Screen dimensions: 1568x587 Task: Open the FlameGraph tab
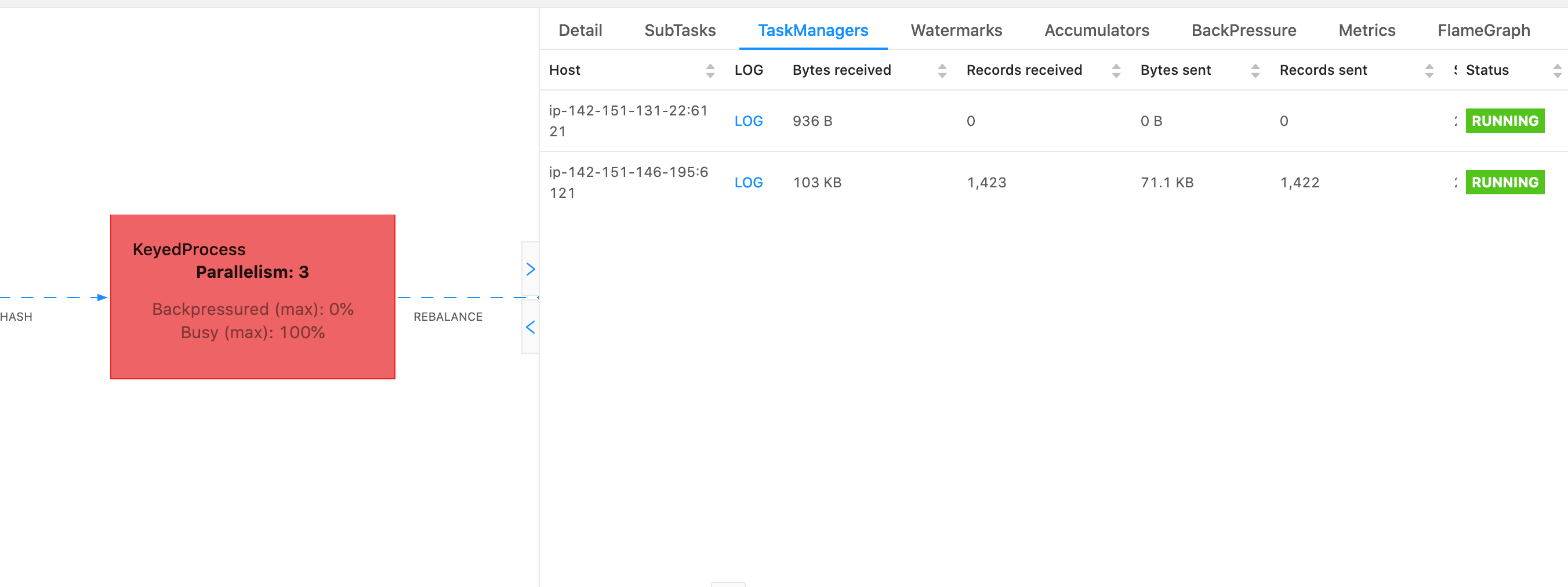point(1484,30)
